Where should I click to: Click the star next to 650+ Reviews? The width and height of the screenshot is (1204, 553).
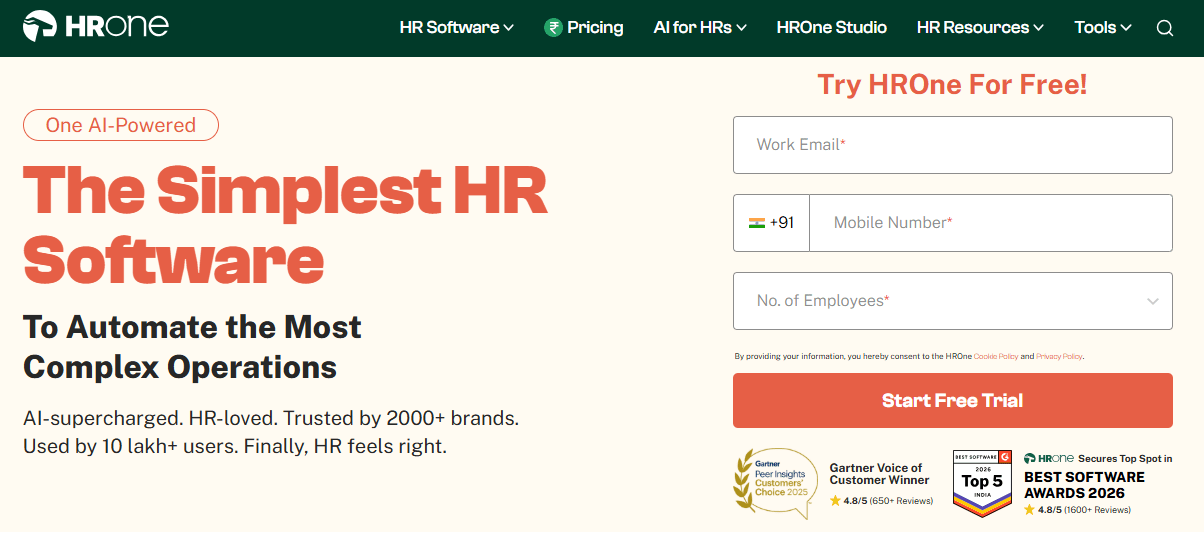point(835,501)
